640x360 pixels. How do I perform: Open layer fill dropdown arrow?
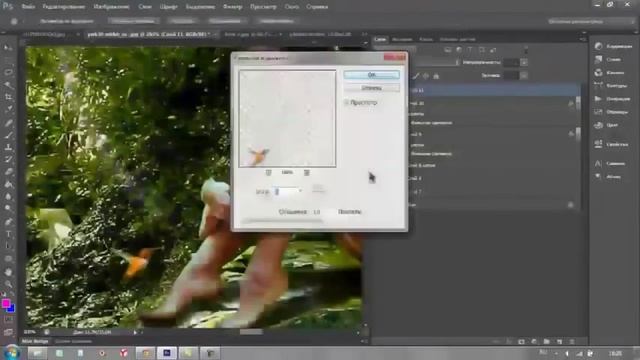pos(524,76)
